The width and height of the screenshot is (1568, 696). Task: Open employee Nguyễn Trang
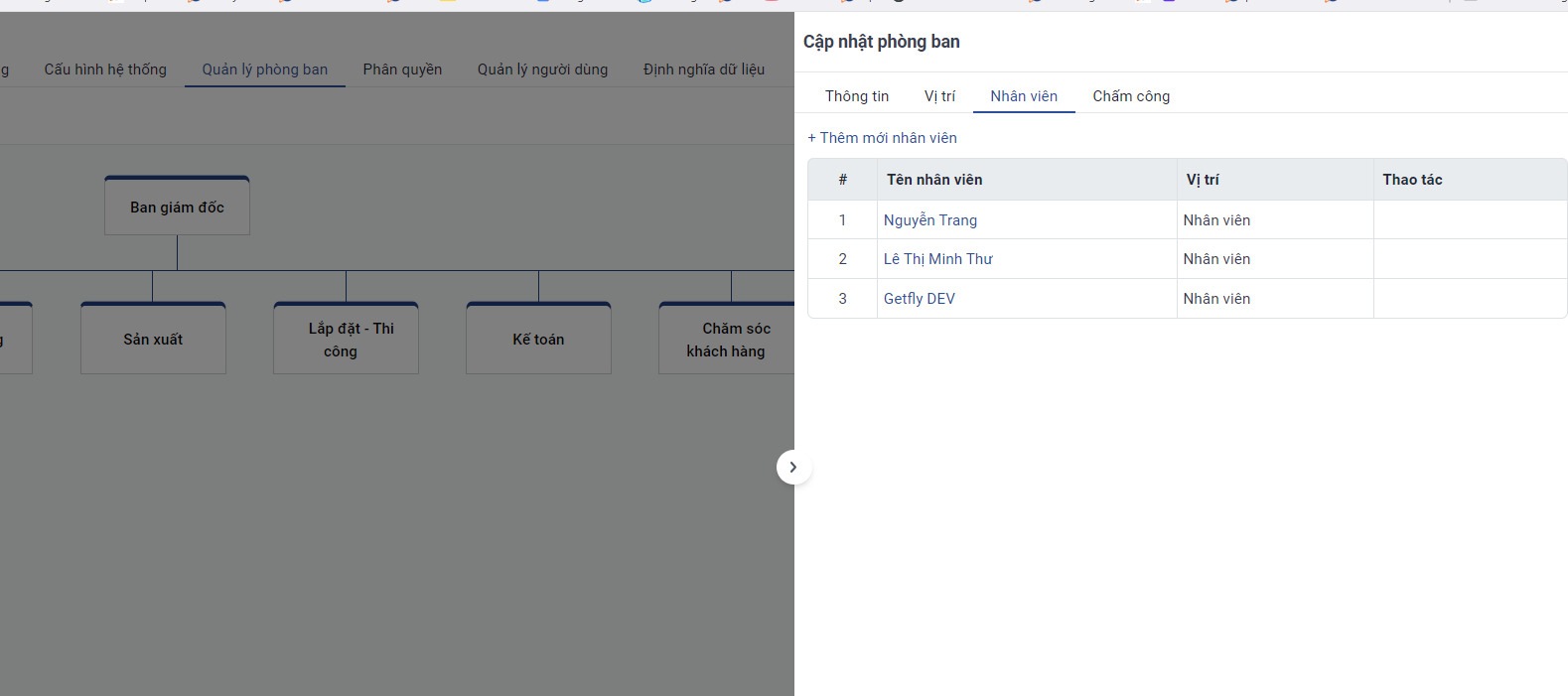point(930,220)
